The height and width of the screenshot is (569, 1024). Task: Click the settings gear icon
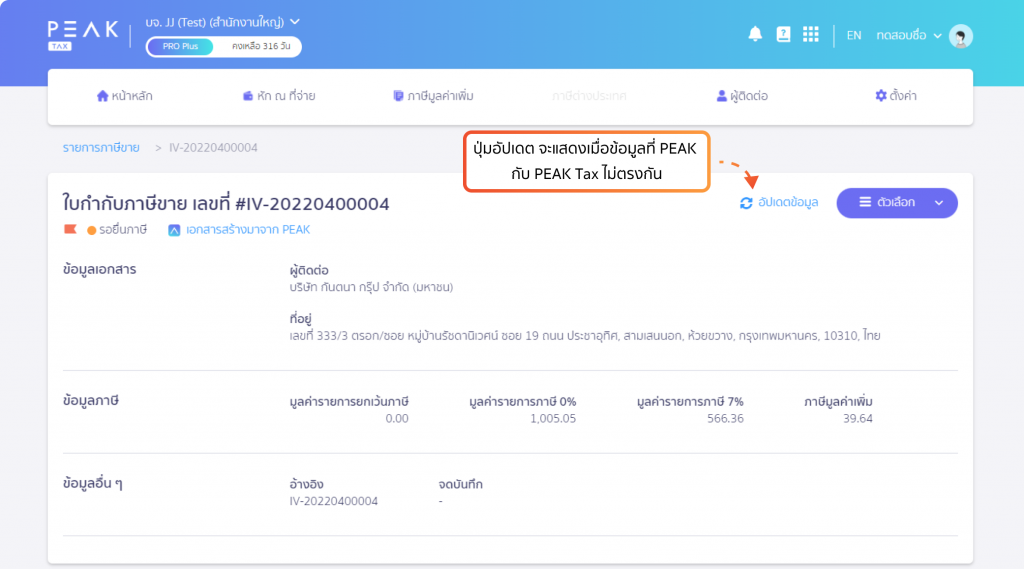click(880, 96)
